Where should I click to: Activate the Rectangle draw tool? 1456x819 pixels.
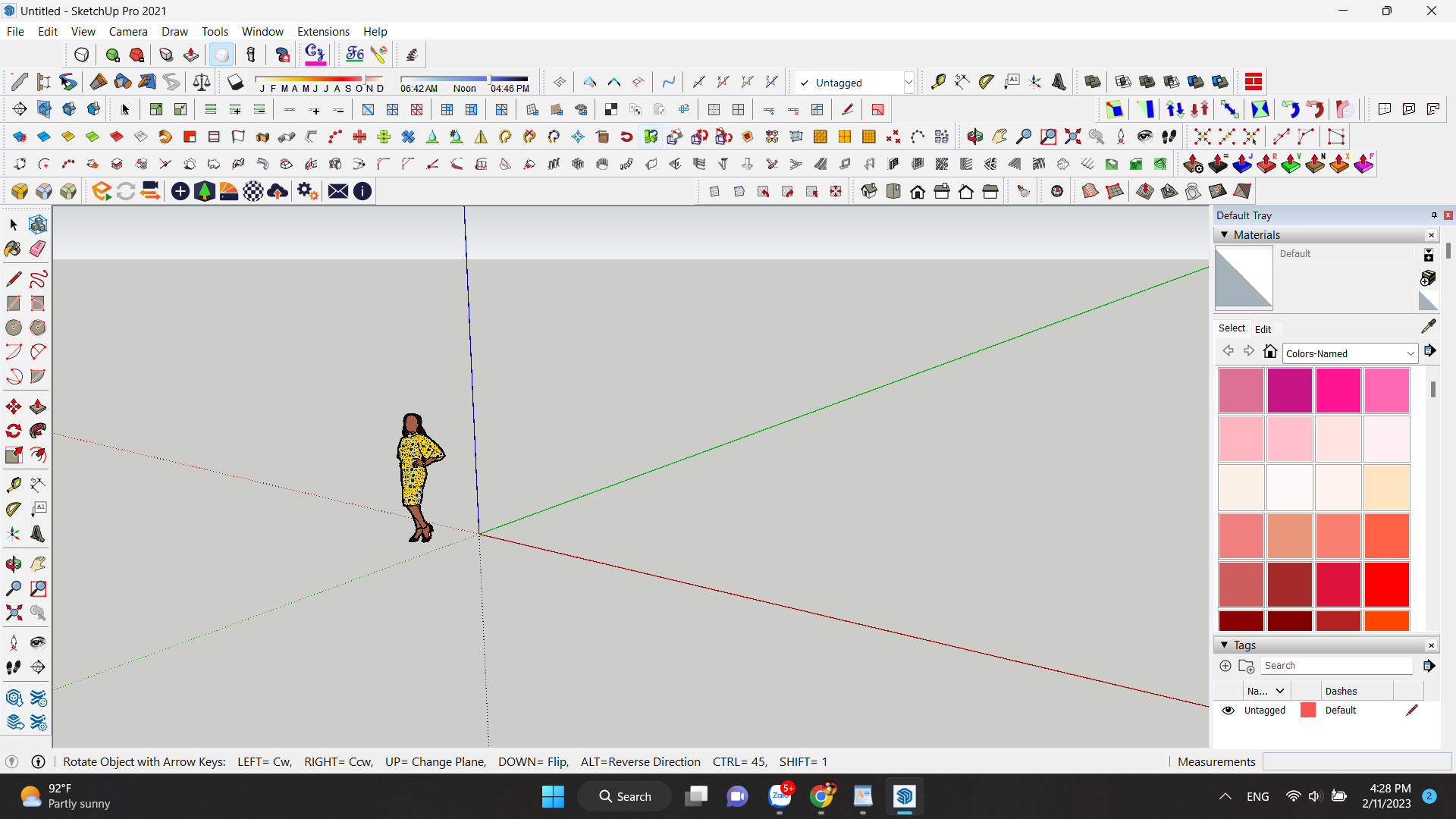14,302
